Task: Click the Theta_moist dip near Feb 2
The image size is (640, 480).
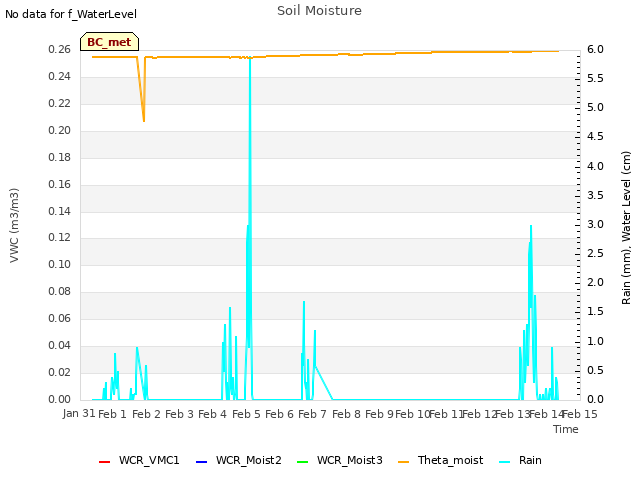Action: click(144, 121)
